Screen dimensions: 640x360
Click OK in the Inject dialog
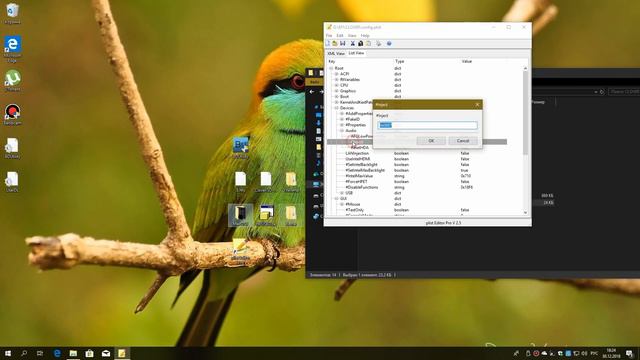pos(431,141)
